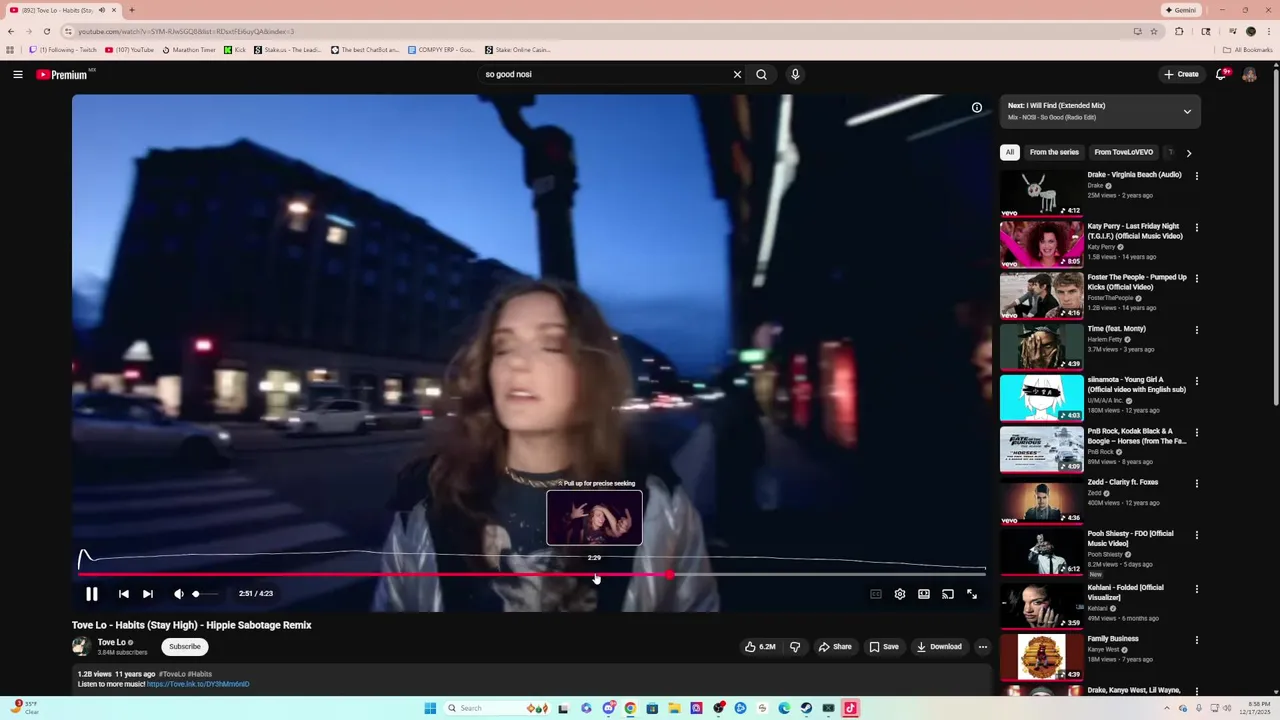Save the video to a playlist
1280x720 pixels.
coord(883,647)
